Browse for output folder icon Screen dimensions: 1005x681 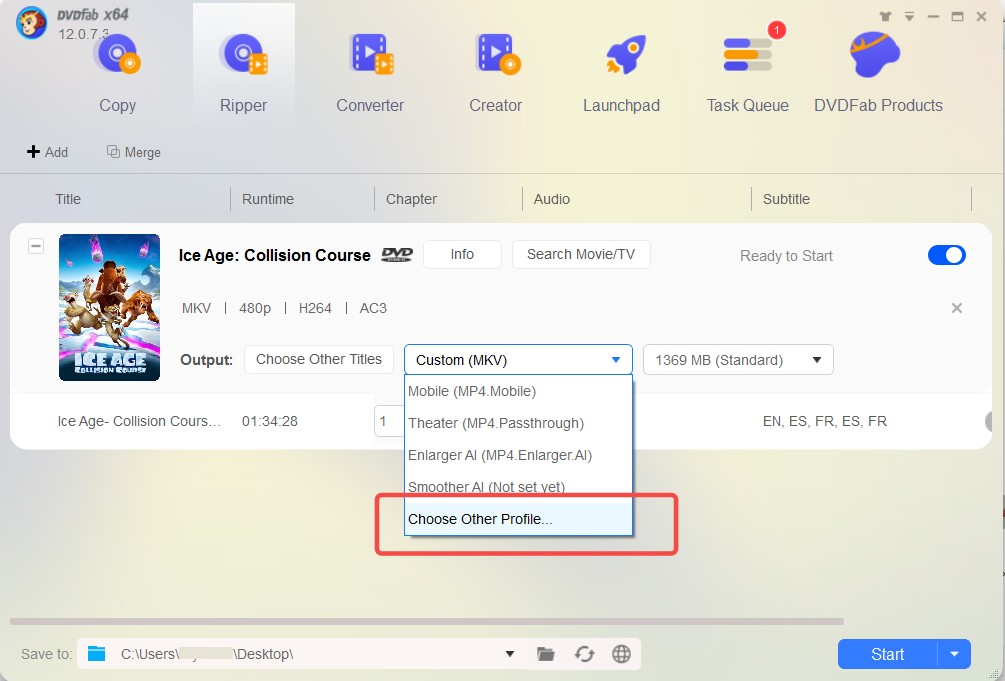(x=545, y=654)
